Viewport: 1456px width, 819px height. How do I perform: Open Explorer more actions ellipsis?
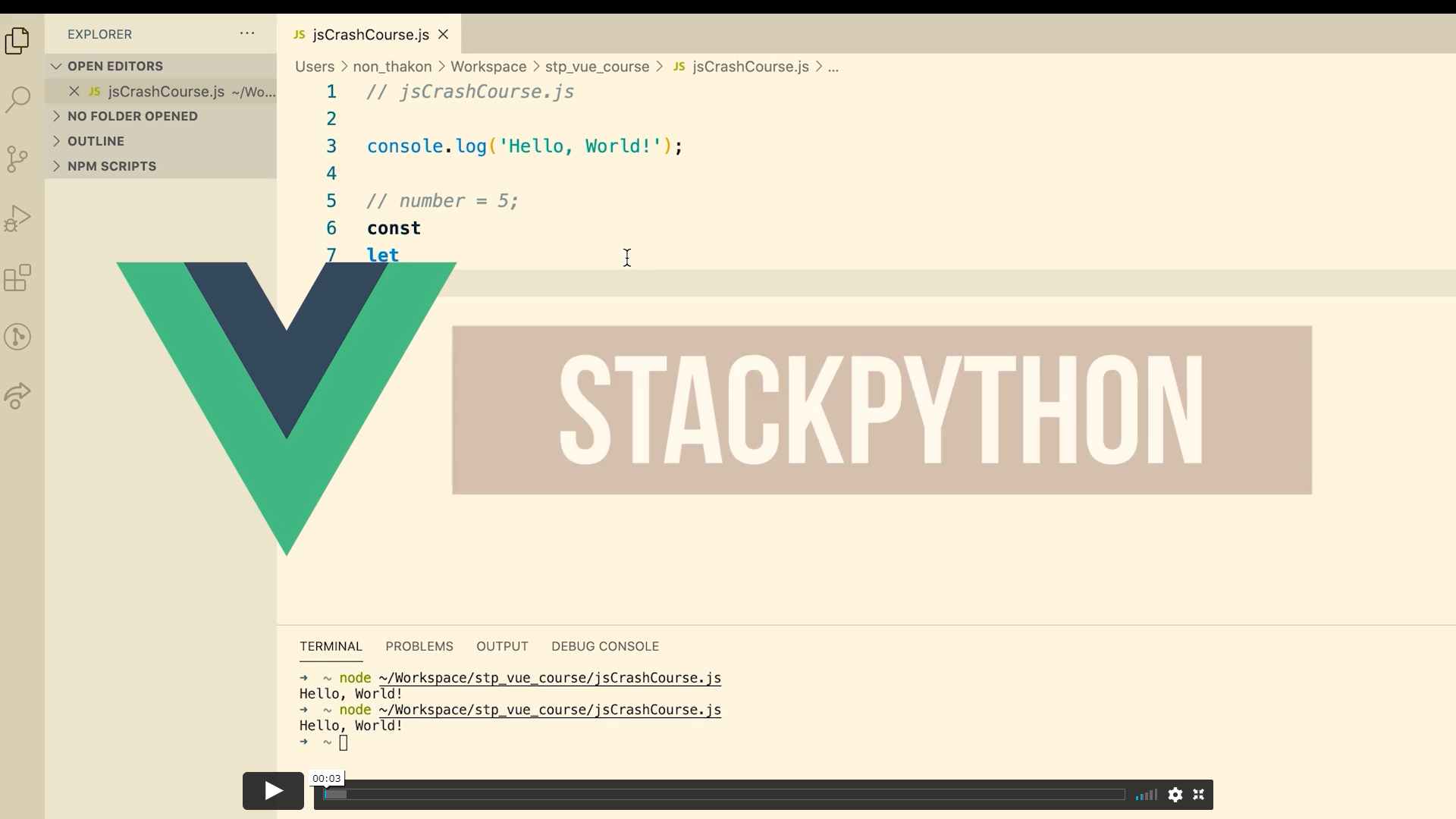tap(247, 33)
